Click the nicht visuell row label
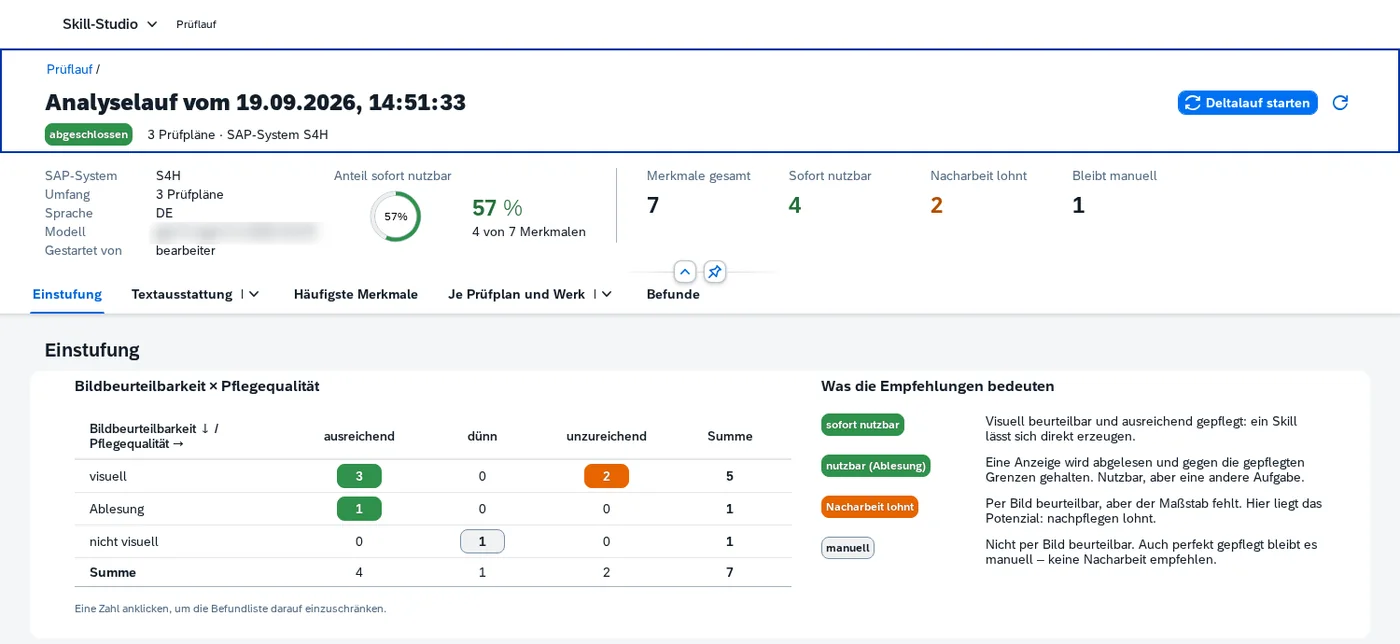The height and width of the screenshot is (644, 1400). pyautogui.click(x=124, y=541)
